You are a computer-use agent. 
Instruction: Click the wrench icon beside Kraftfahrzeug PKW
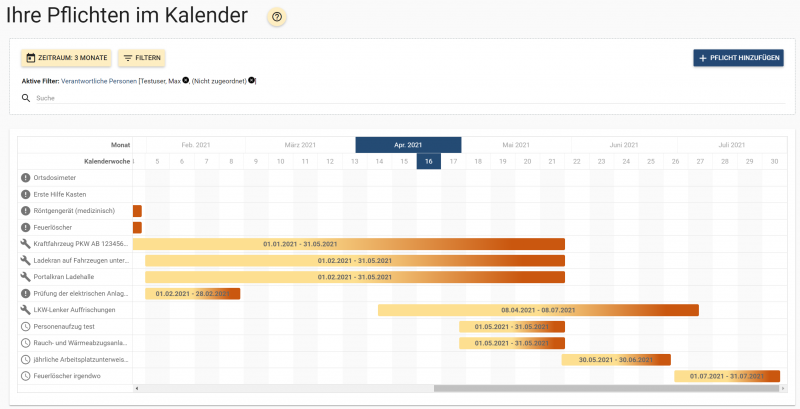(25, 244)
